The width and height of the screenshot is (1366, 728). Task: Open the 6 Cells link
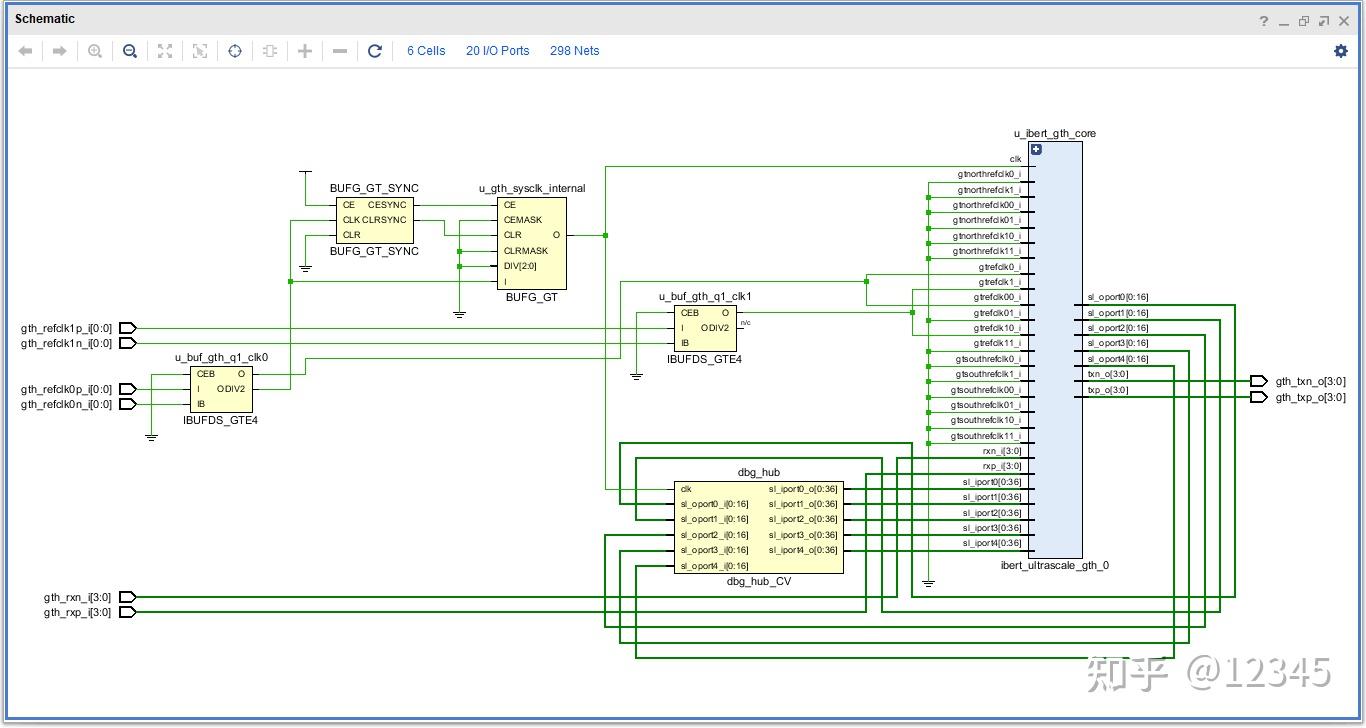pos(426,51)
